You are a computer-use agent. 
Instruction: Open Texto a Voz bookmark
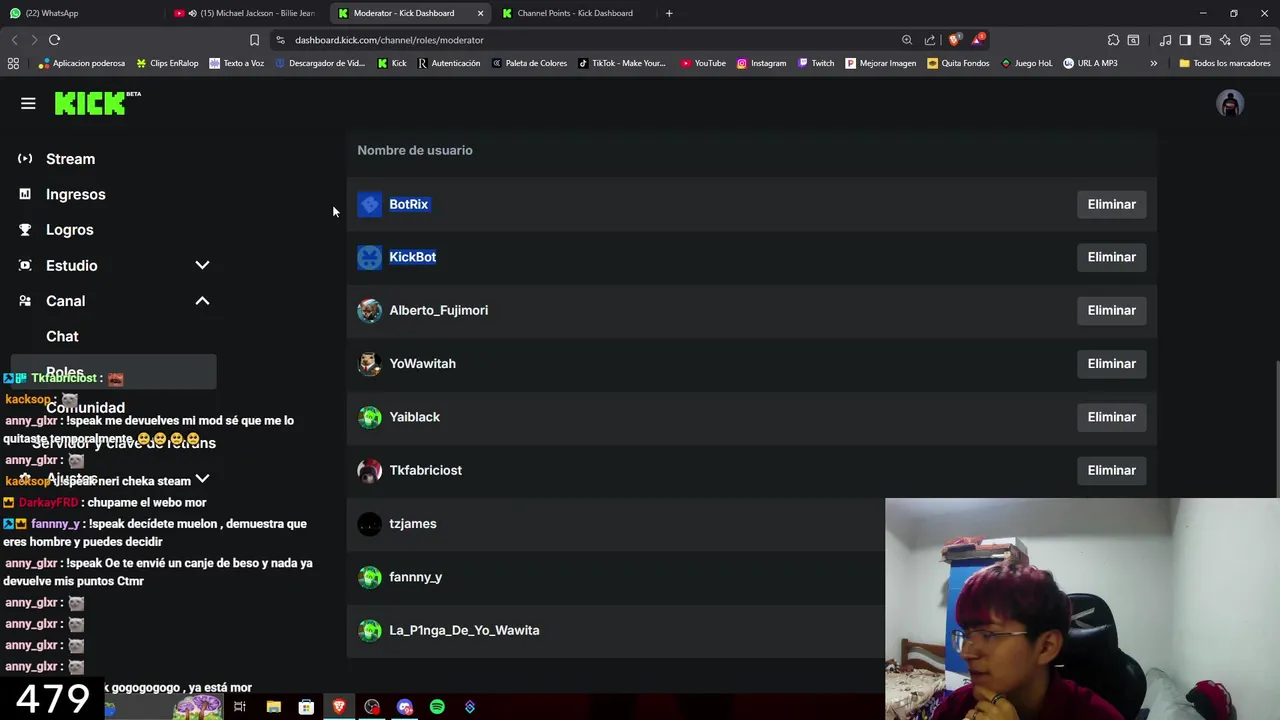[236, 63]
